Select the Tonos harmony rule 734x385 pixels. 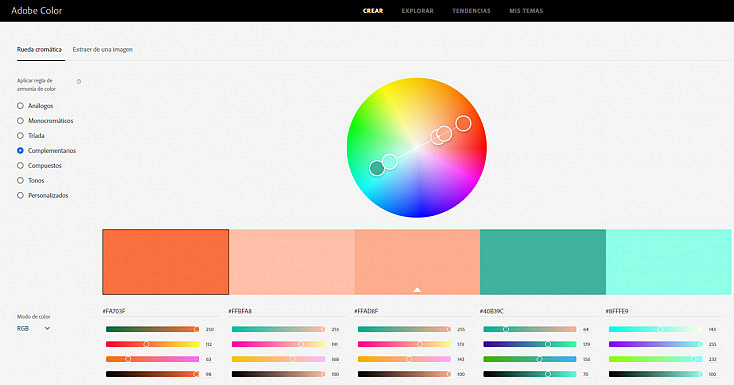[30, 181]
